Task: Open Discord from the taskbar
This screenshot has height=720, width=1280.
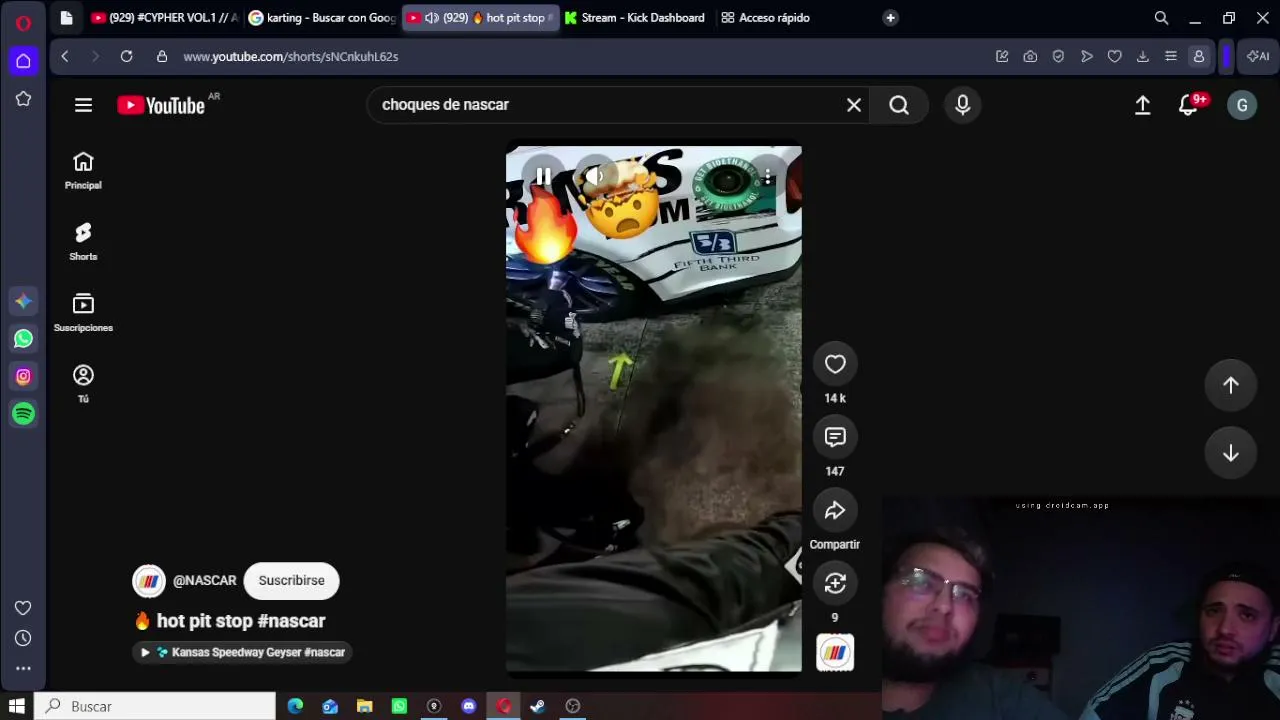Action: click(468, 706)
